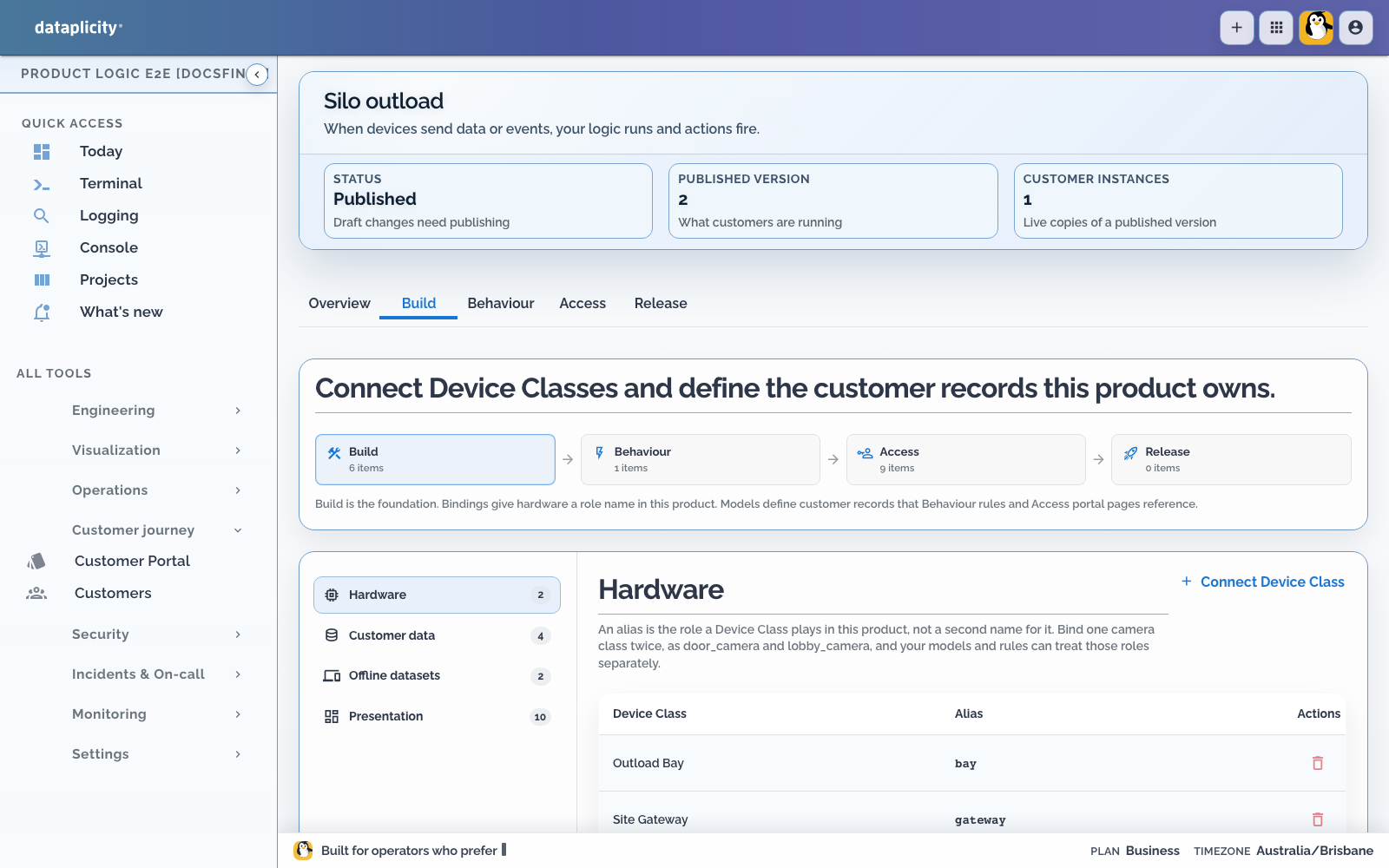Open the Access tab
1389x868 pixels.
point(583,304)
